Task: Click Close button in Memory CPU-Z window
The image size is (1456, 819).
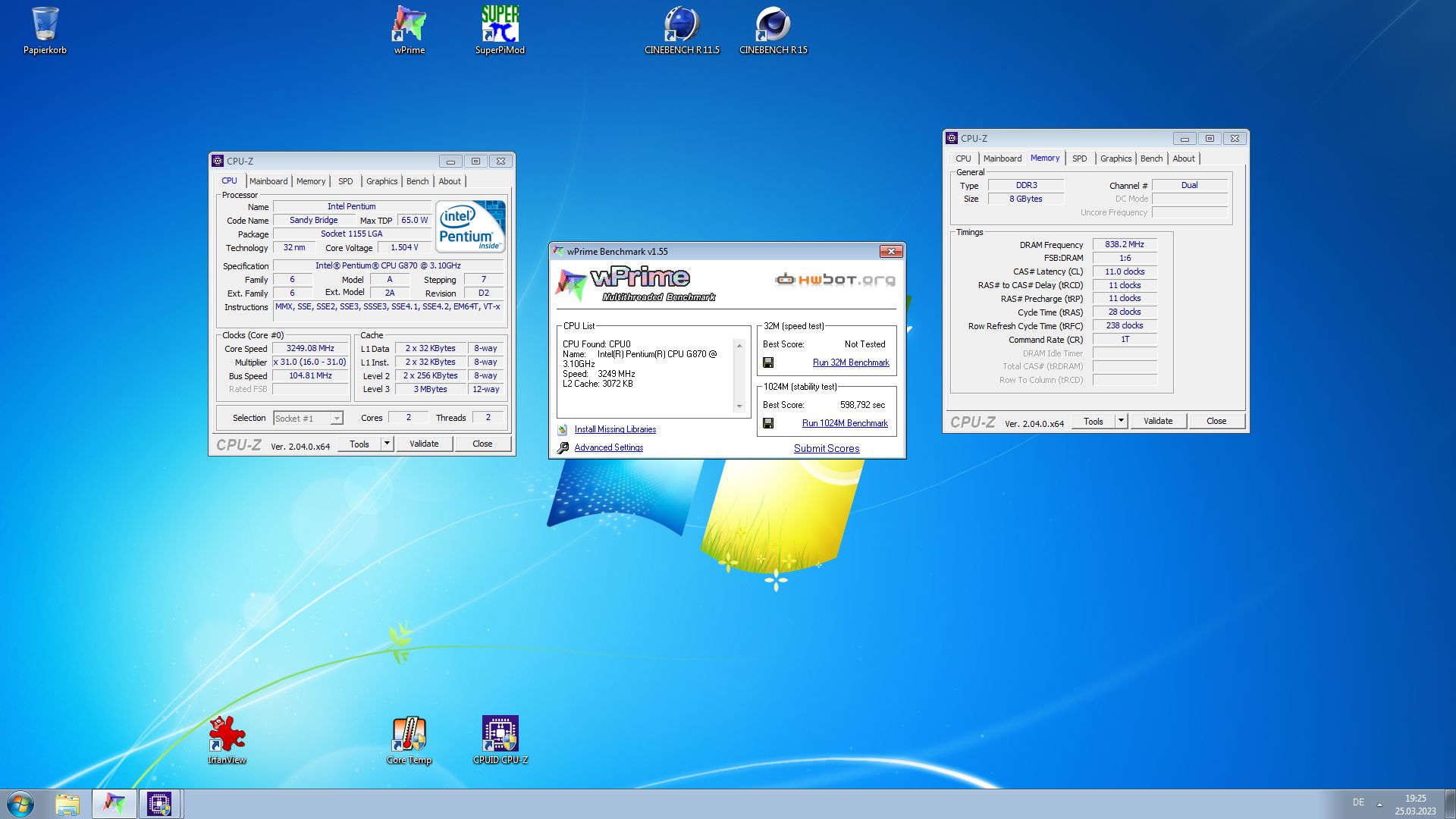Action: coord(1216,421)
